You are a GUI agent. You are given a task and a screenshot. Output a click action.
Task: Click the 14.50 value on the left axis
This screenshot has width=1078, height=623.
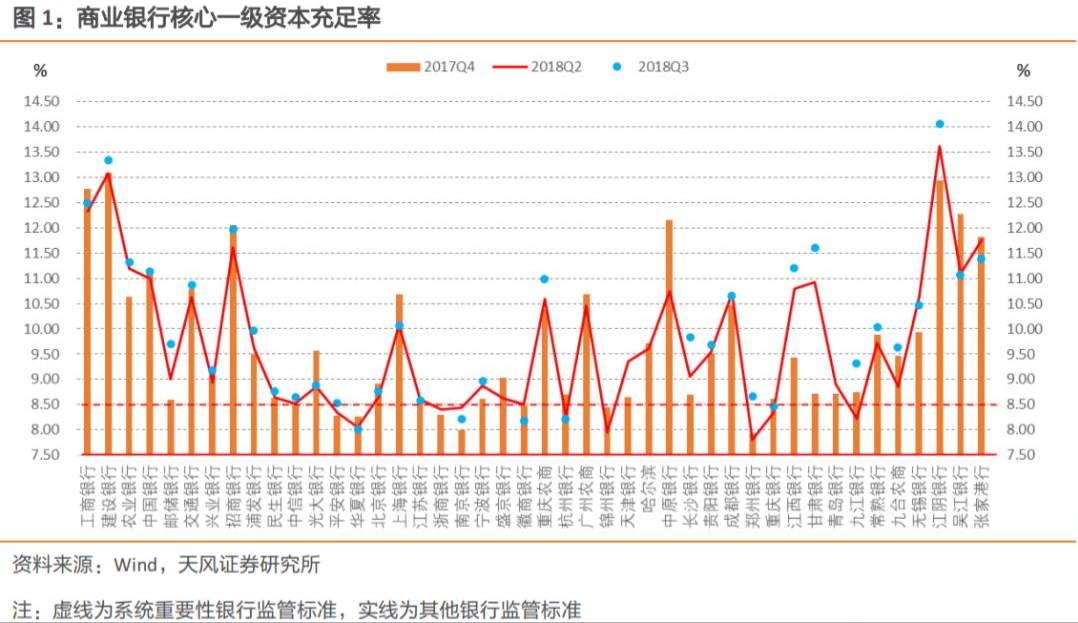pyautogui.click(x=42, y=102)
